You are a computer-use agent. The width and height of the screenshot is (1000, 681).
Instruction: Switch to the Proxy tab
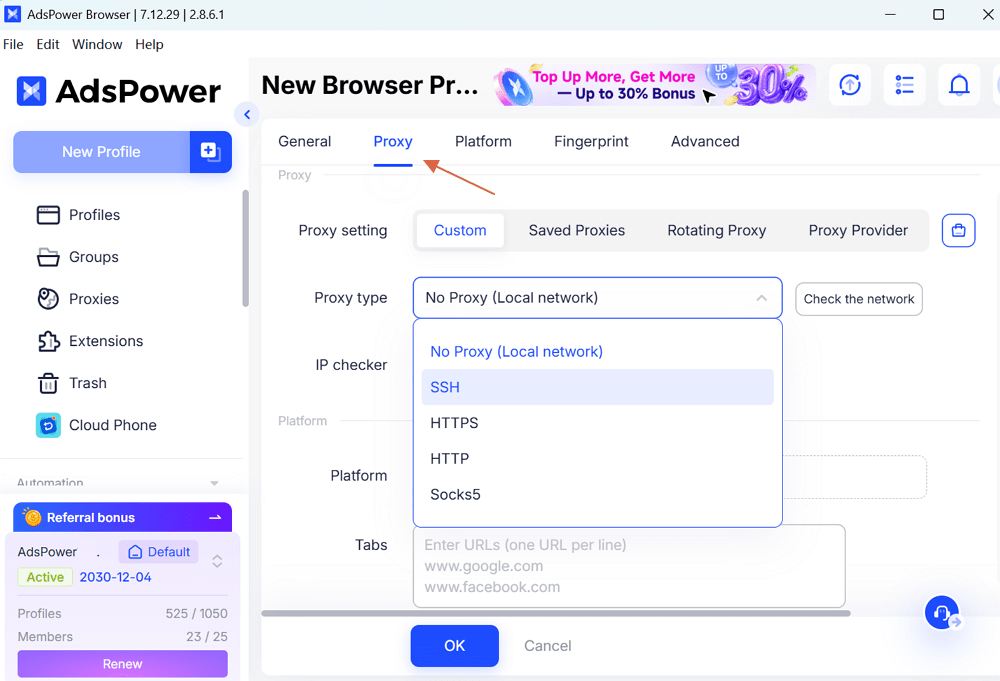pyautogui.click(x=393, y=142)
